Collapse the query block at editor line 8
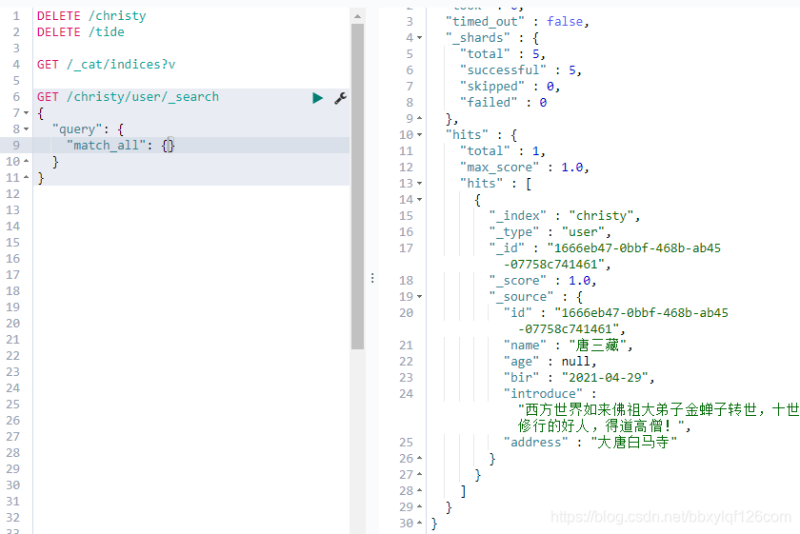800x534 pixels. [26, 129]
